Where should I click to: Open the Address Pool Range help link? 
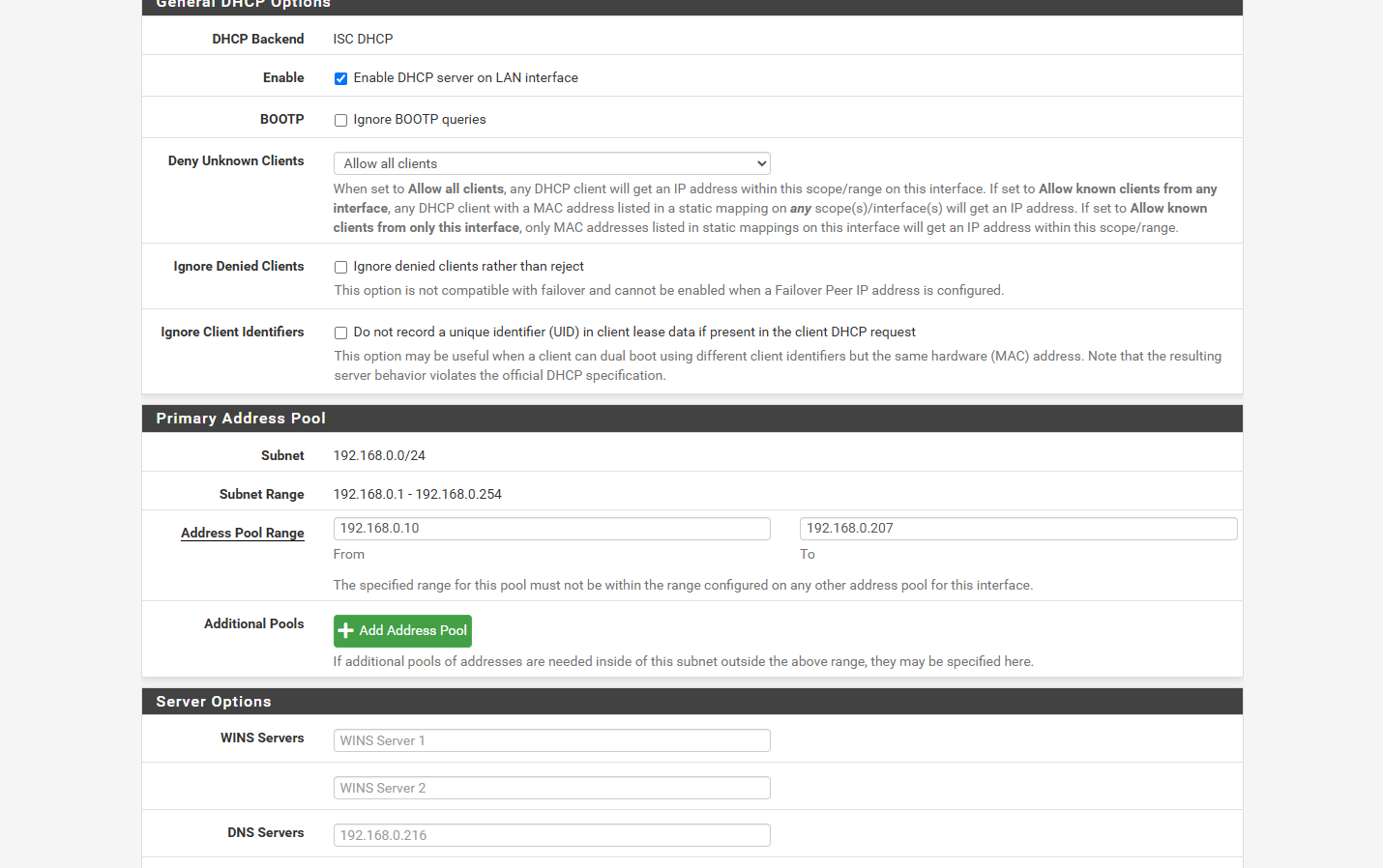tap(242, 533)
